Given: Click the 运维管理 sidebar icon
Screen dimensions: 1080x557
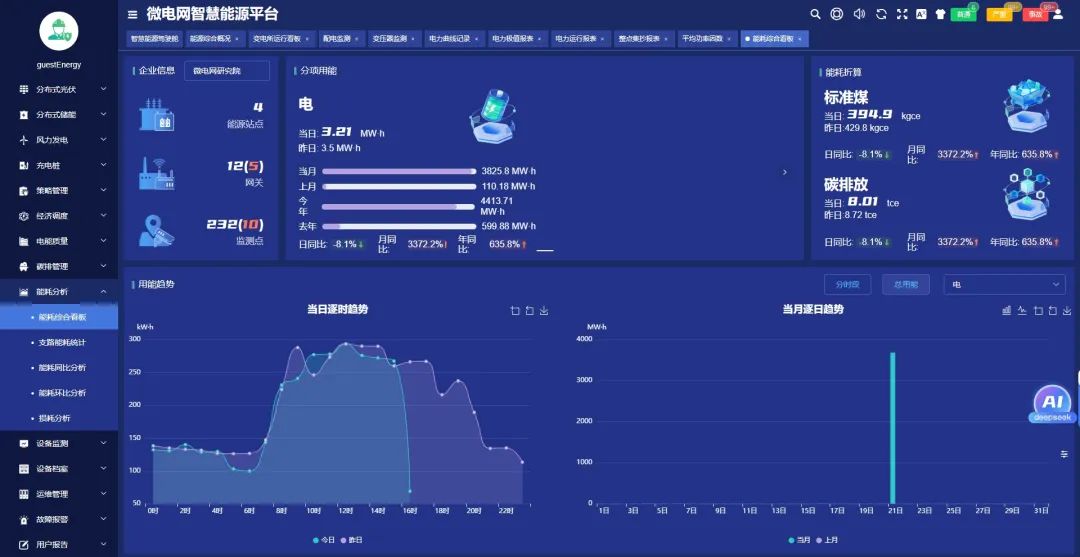Looking at the screenshot, I should pyautogui.click(x=23, y=494).
